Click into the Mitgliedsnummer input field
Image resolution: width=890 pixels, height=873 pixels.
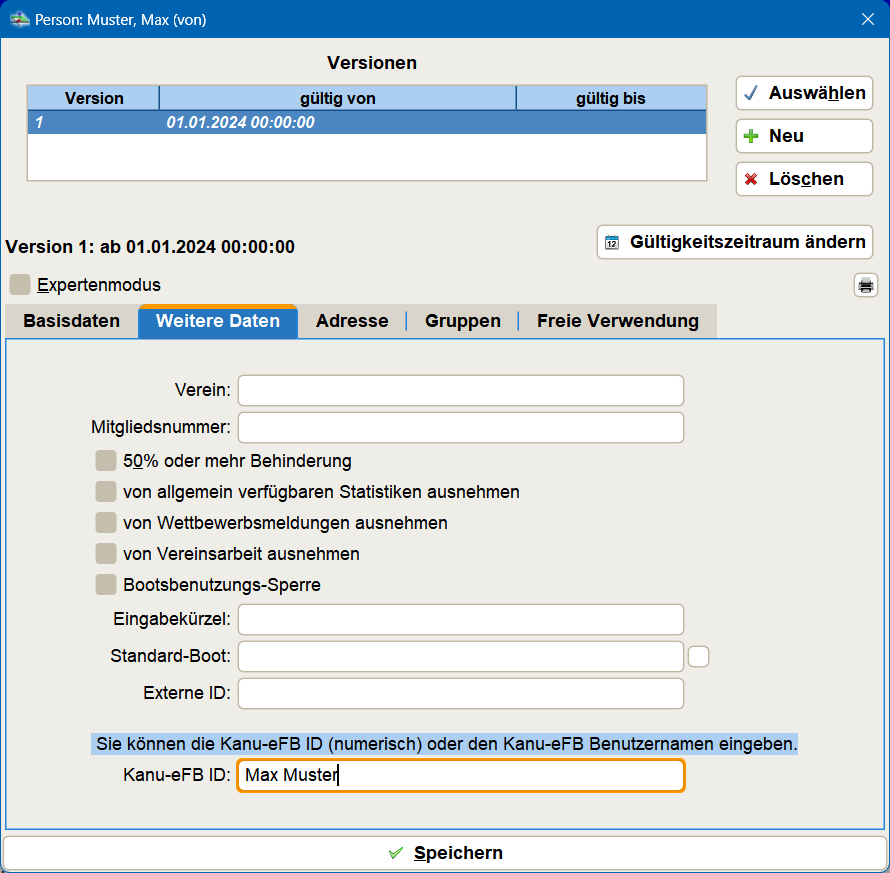[460, 427]
